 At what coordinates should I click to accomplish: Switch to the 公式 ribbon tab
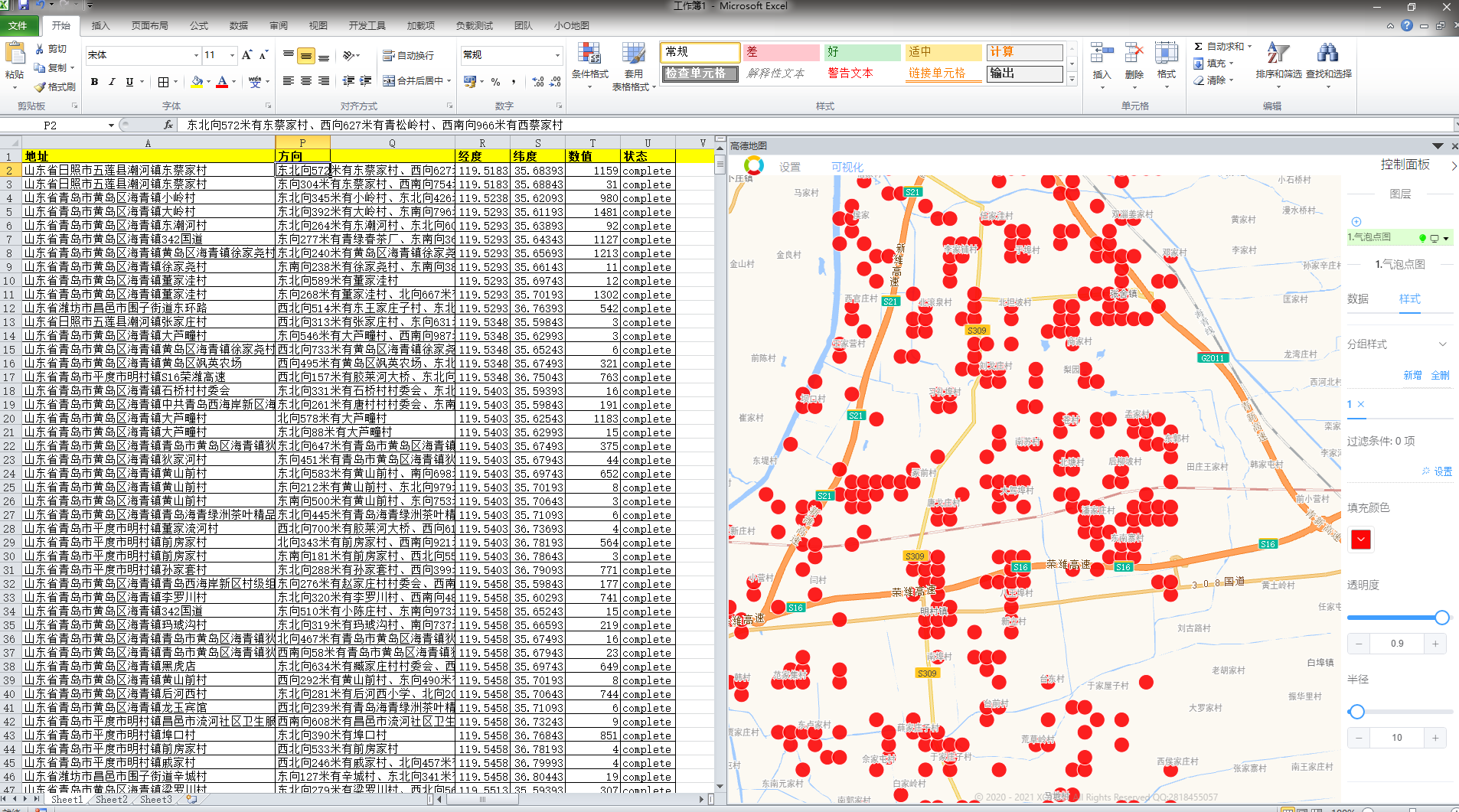tap(199, 25)
